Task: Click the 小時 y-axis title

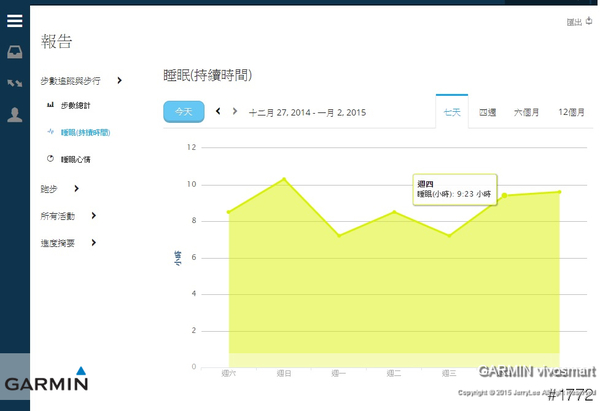Action: pos(178,258)
